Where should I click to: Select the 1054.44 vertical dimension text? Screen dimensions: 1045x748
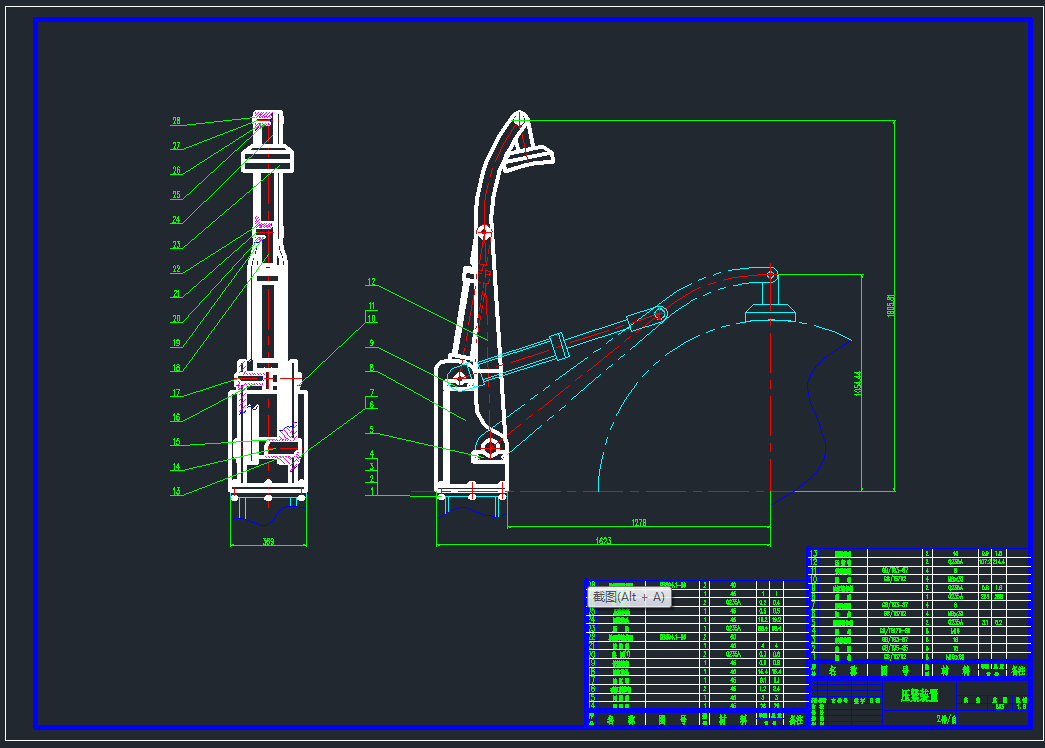pos(857,383)
